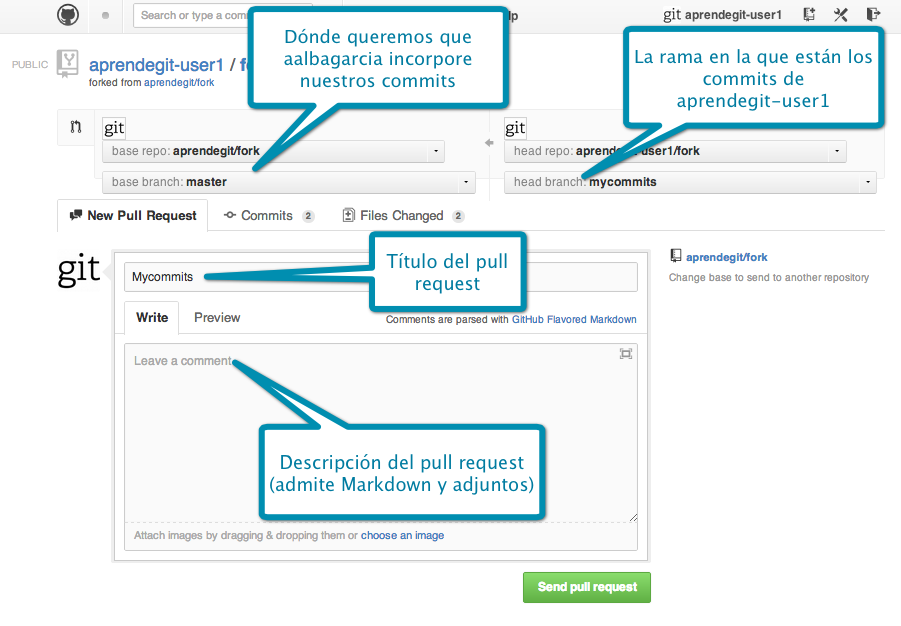Open account settings tools icon
Image resolution: width=901 pixels, height=626 pixels.
841,15
